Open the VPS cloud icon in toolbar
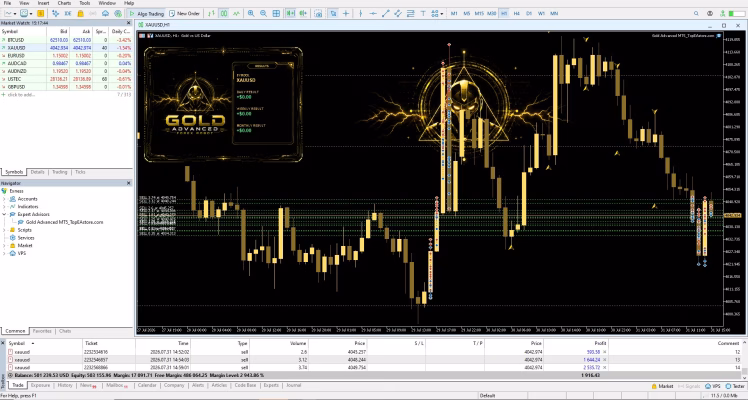 point(105,13)
